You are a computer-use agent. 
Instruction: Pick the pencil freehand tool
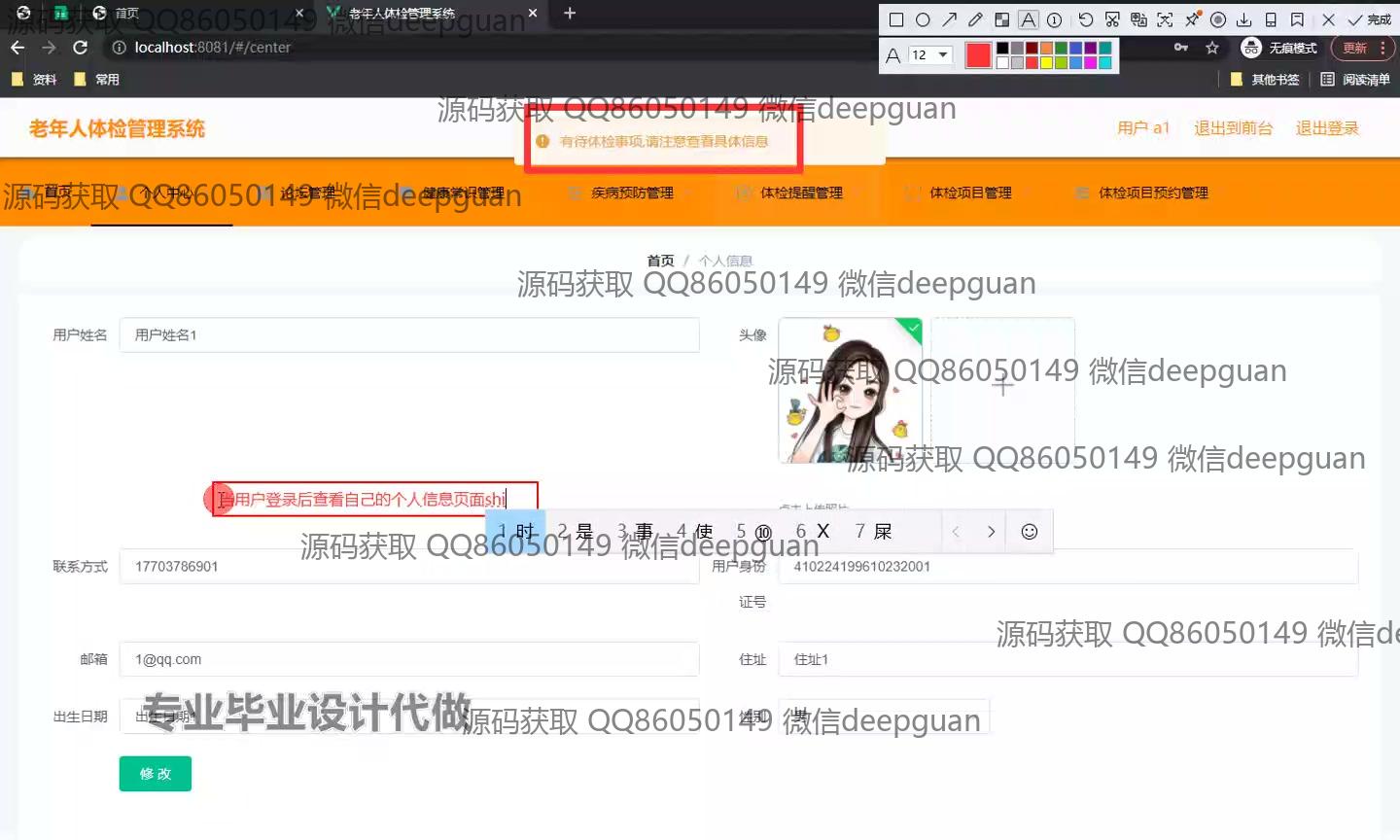tap(975, 19)
